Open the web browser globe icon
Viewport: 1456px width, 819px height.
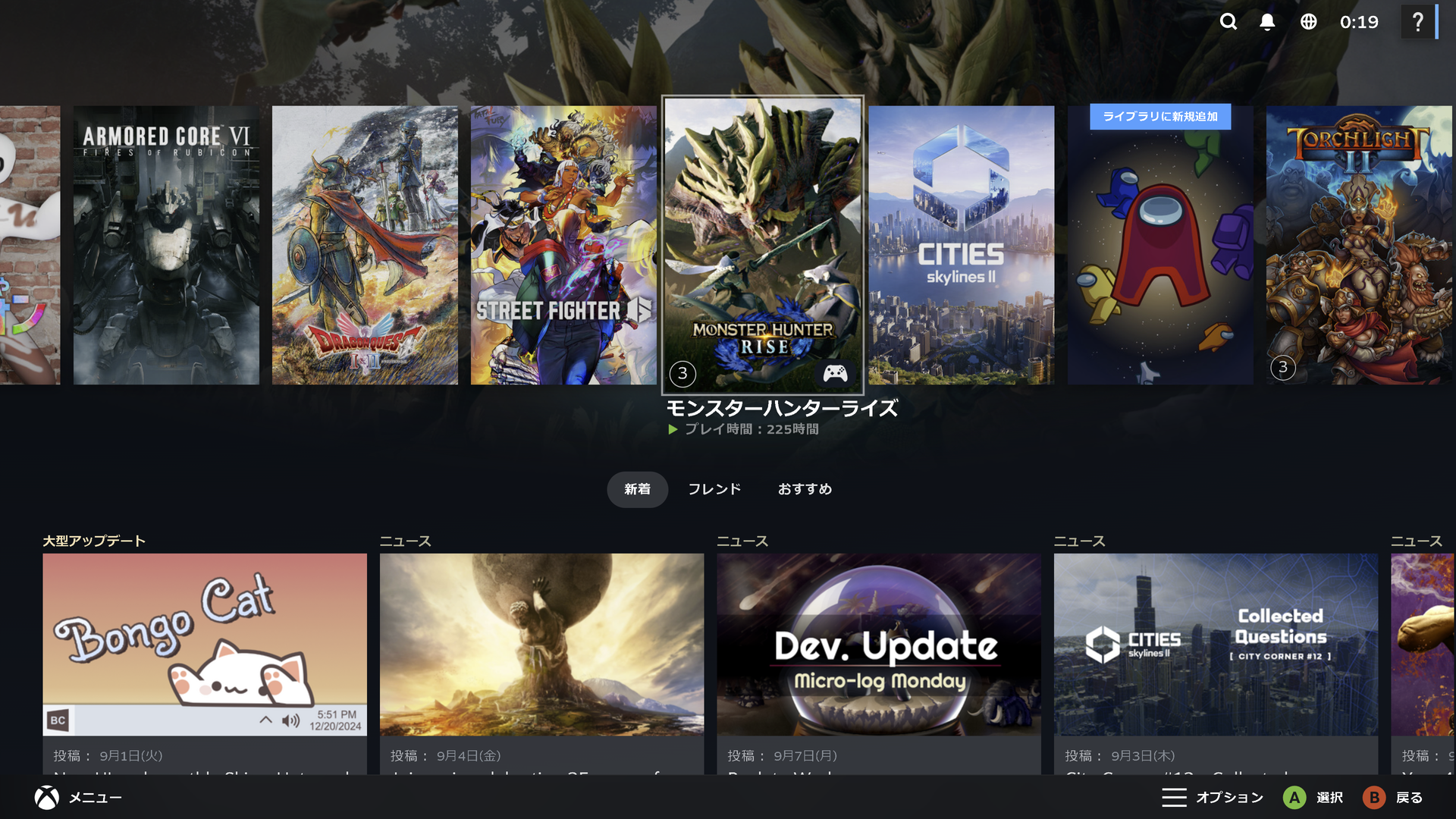(1309, 22)
